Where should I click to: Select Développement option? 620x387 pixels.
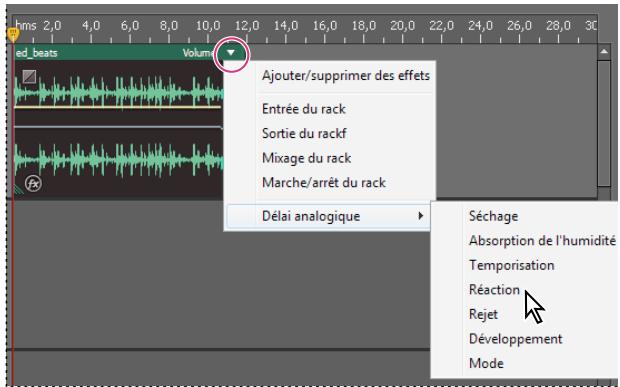[516, 339]
